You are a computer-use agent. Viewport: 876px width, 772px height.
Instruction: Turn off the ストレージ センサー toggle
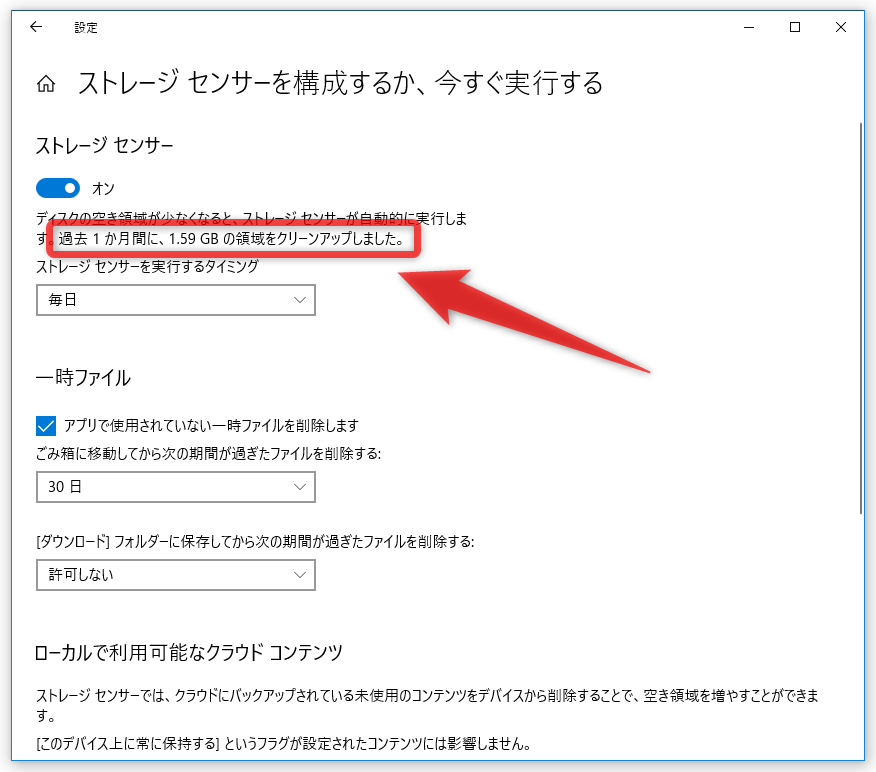coord(58,188)
